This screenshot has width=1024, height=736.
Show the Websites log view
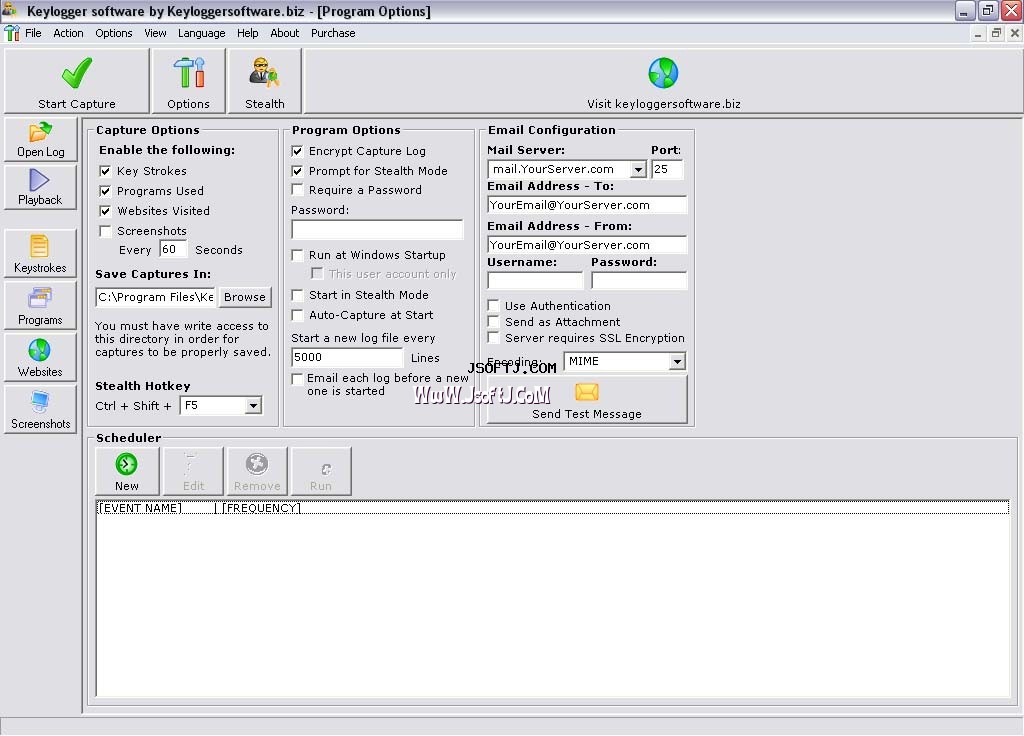tap(40, 358)
